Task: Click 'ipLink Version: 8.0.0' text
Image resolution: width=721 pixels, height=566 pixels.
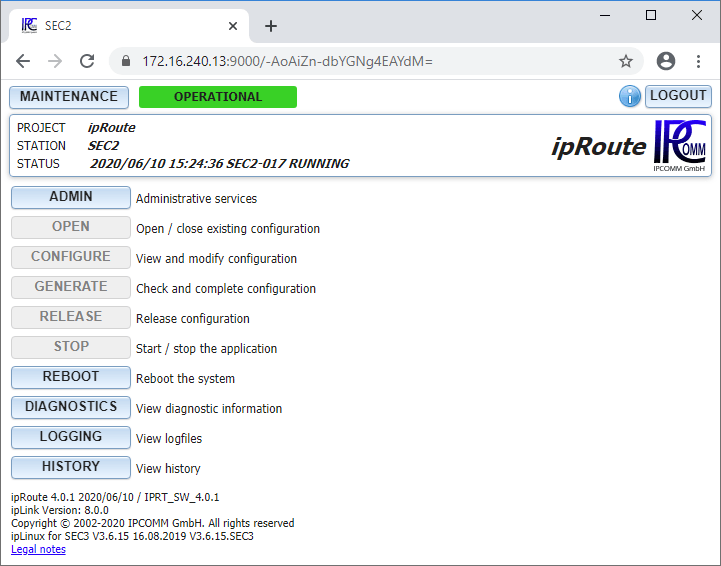Action: 60,510
